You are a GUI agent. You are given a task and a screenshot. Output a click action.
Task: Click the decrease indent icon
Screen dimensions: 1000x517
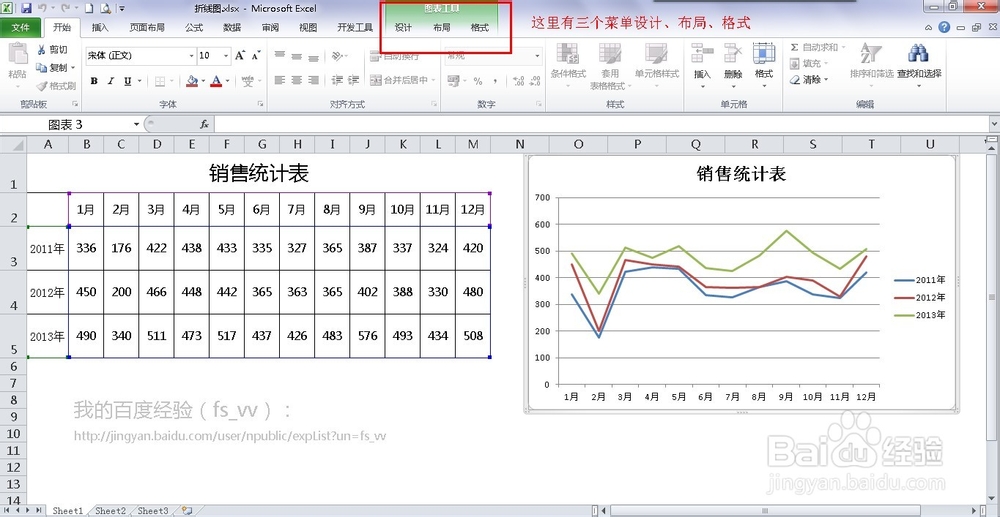337,80
